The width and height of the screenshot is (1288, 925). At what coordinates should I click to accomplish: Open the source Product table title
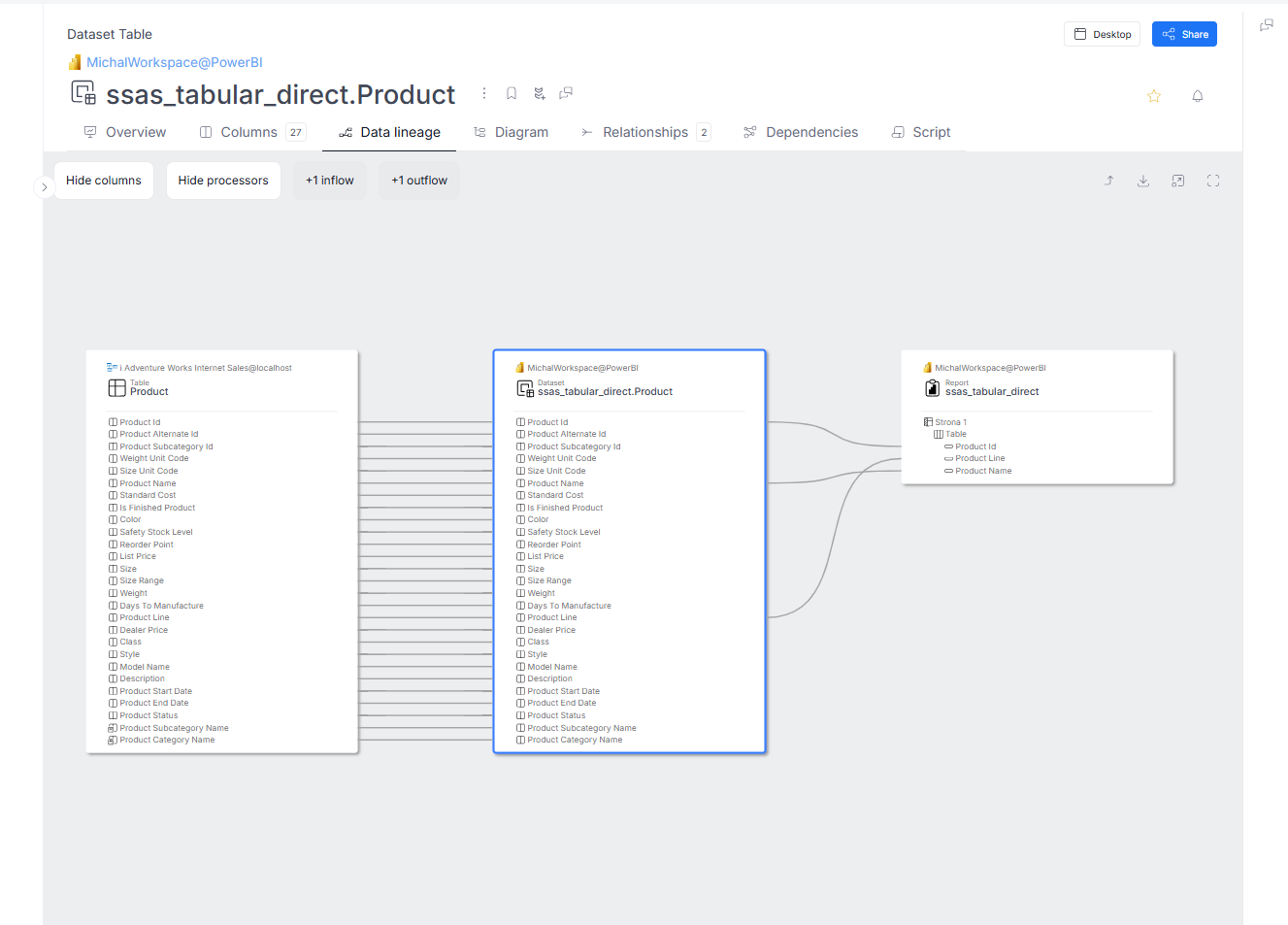pos(149,392)
